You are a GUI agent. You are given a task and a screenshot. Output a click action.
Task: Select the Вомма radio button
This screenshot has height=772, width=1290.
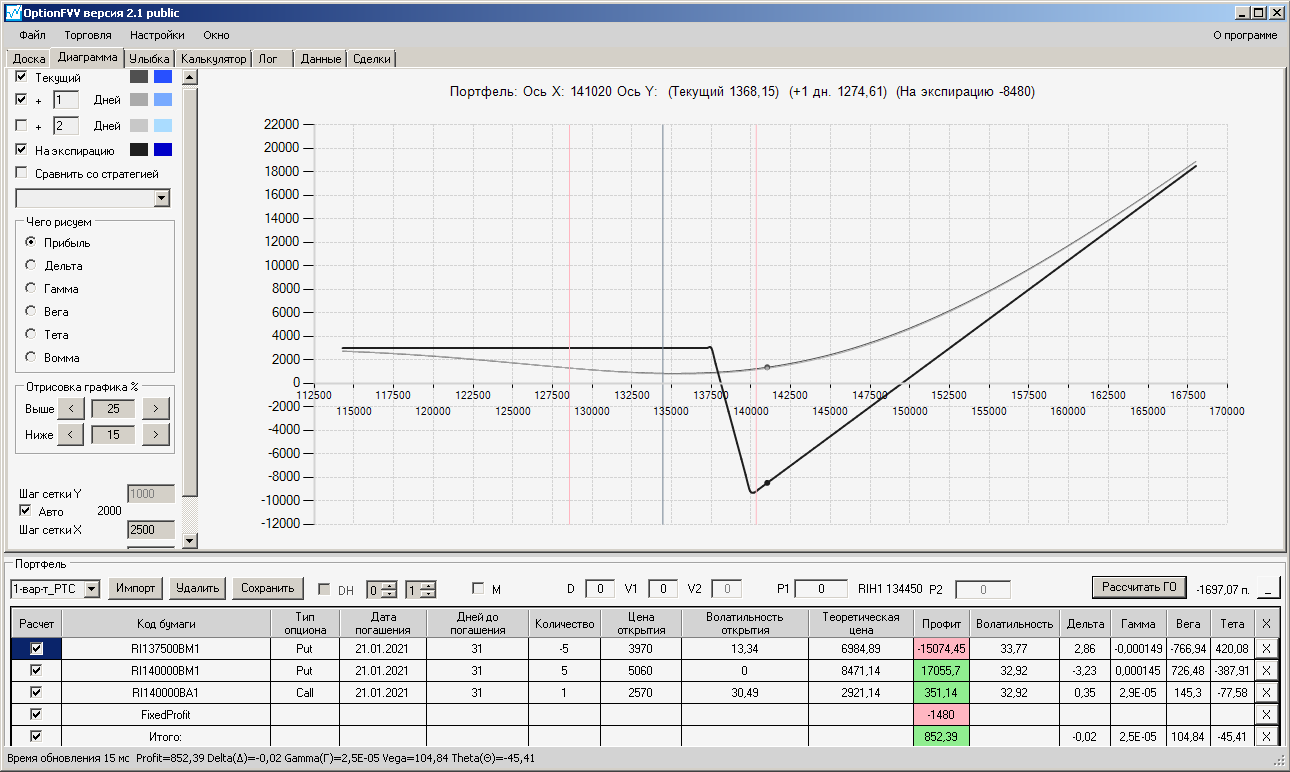(x=31, y=358)
